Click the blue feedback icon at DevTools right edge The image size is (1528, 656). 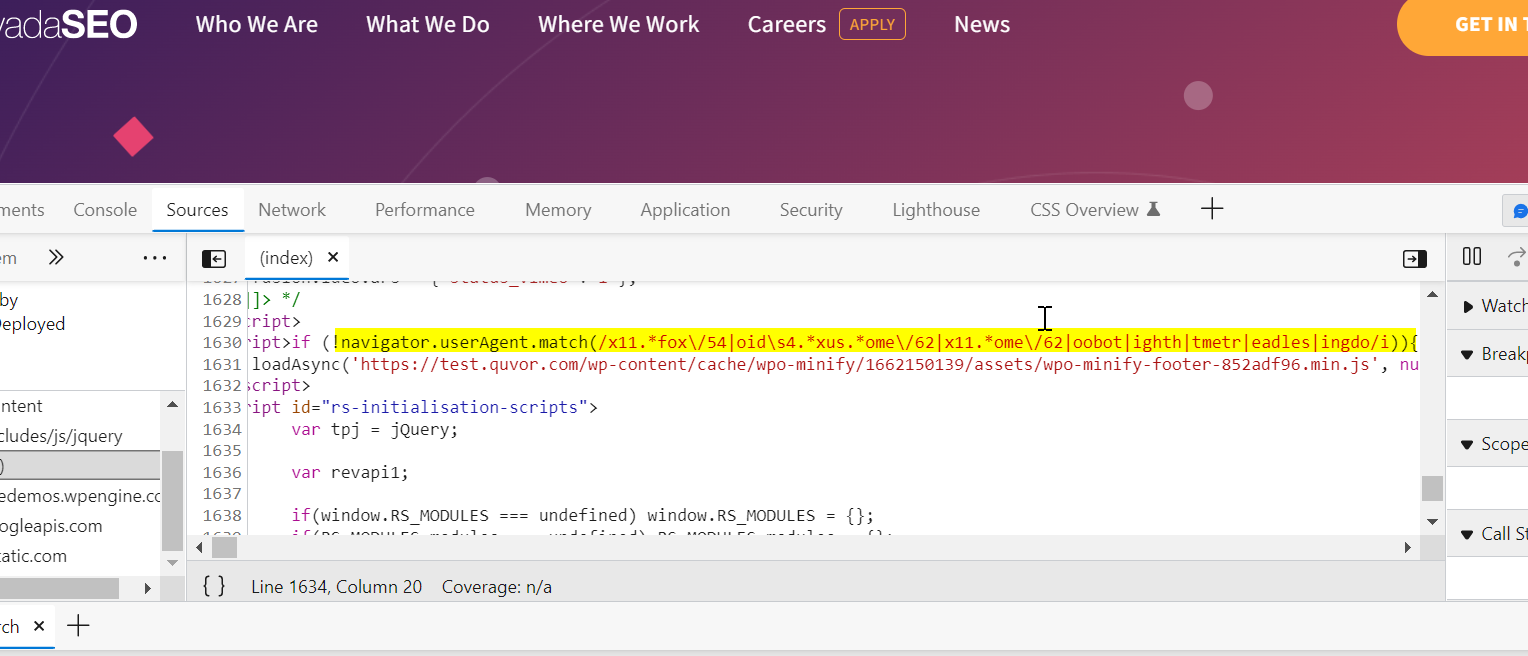click(x=1519, y=211)
